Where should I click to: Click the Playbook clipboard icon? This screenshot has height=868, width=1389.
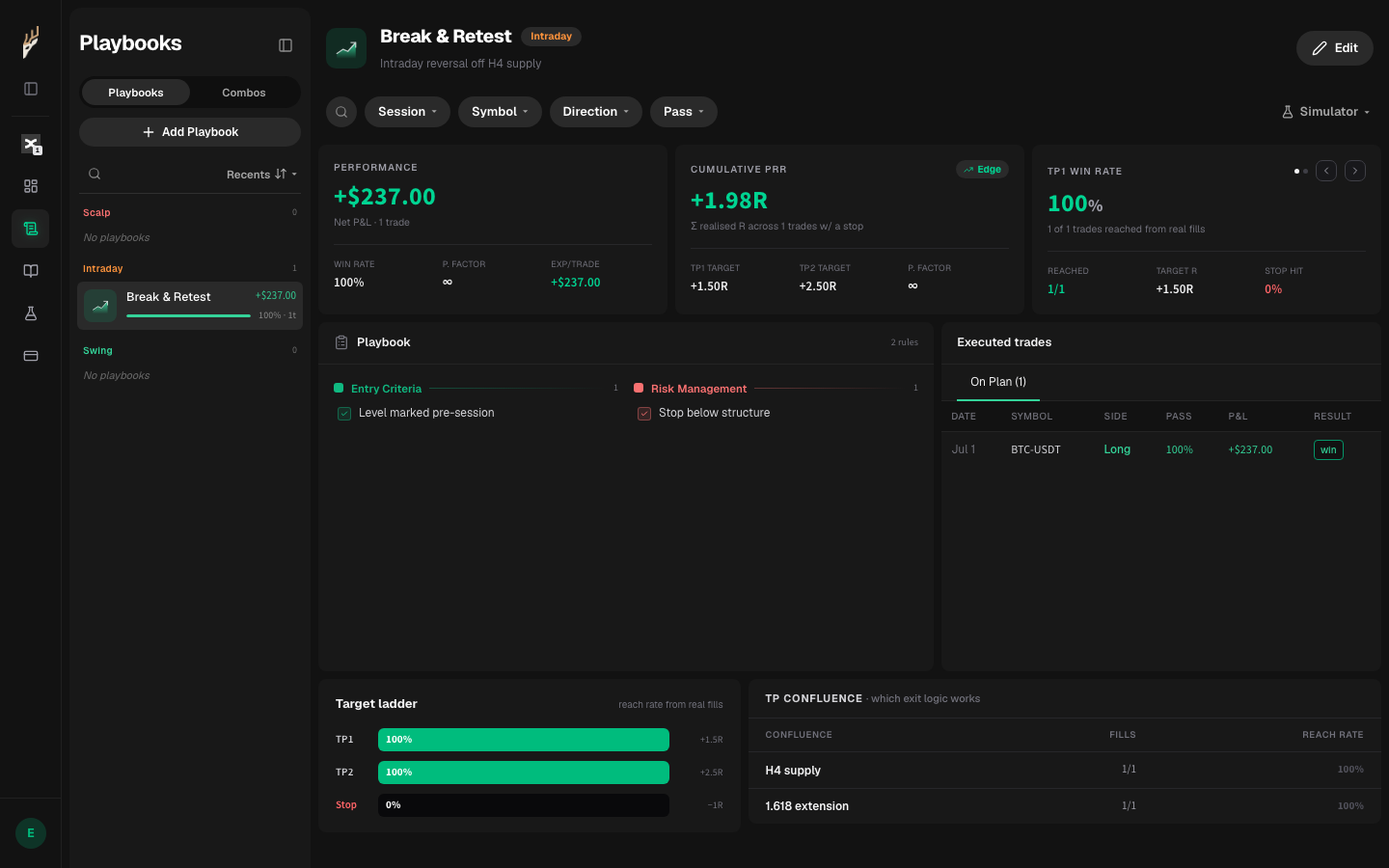point(341,342)
